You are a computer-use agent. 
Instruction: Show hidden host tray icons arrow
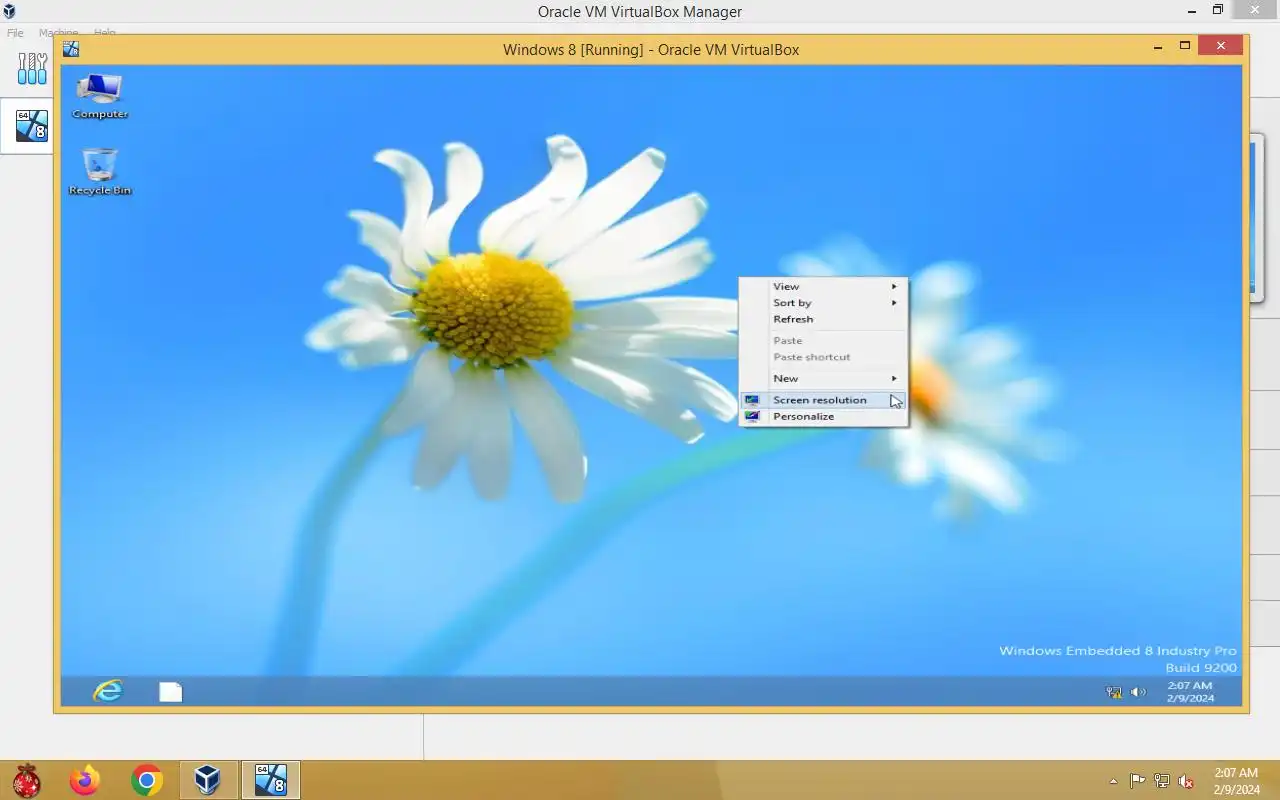pyautogui.click(x=1113, y=781)
